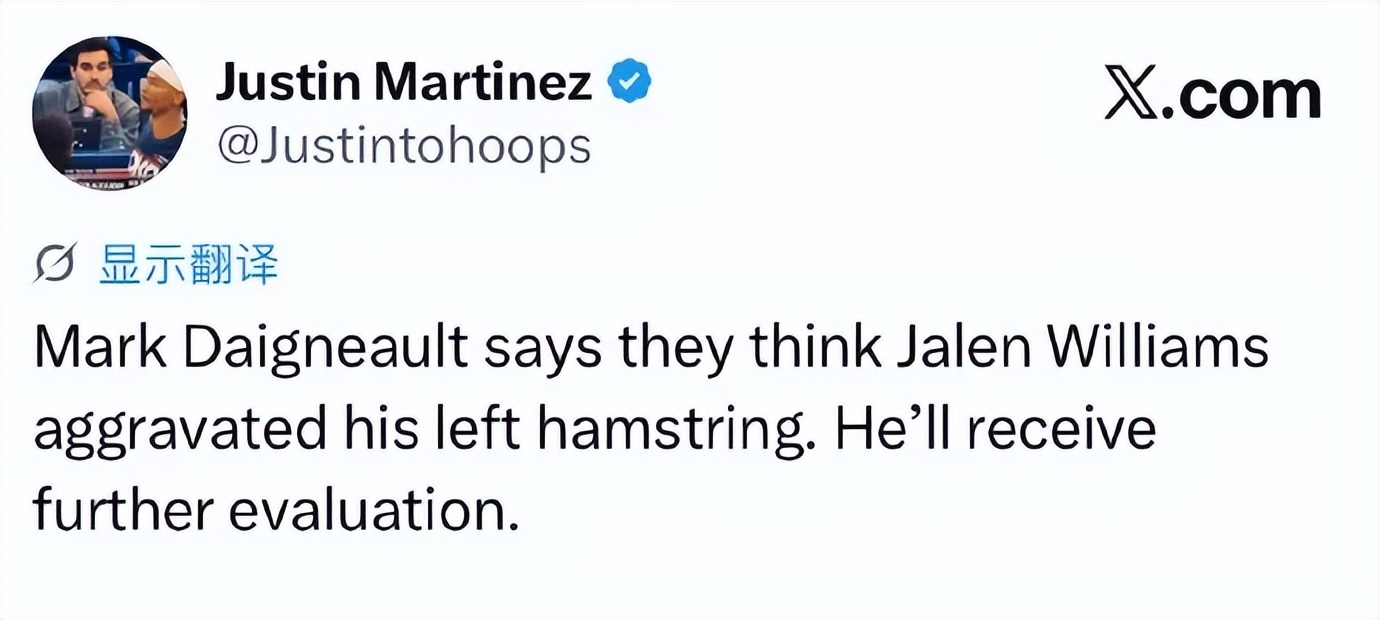
Task: Click "further evaluation" on the last line
Action: pyautogui.click(x=277, y=510)
